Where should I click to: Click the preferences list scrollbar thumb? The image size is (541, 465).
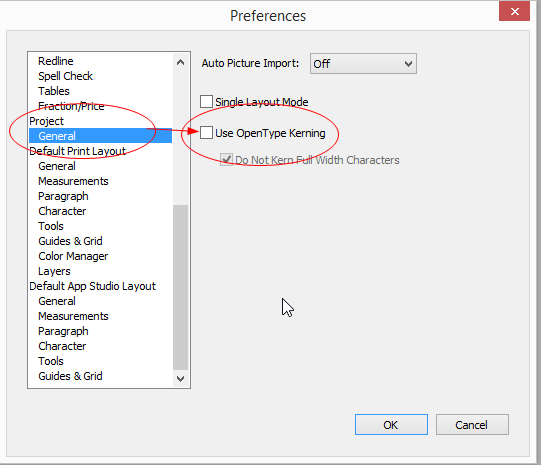(180, 287)
